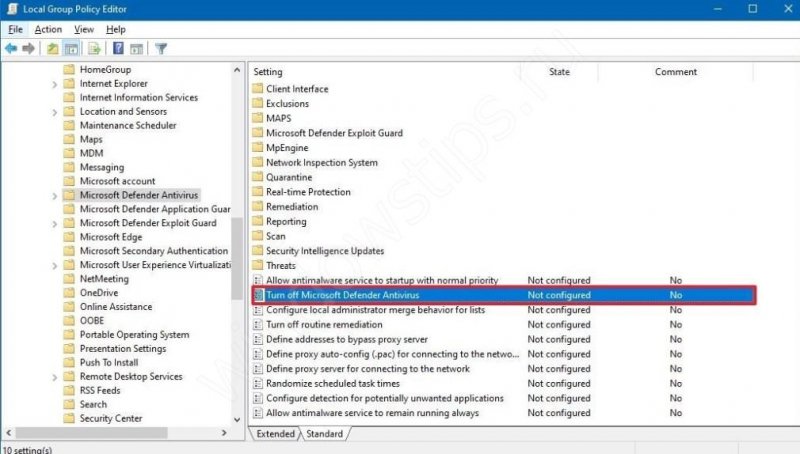Viewport: 800px width, 454px height.
Task: Click the tree horizontal scroll left arrow
Action: pyautogui.click(x=9, y=433)
